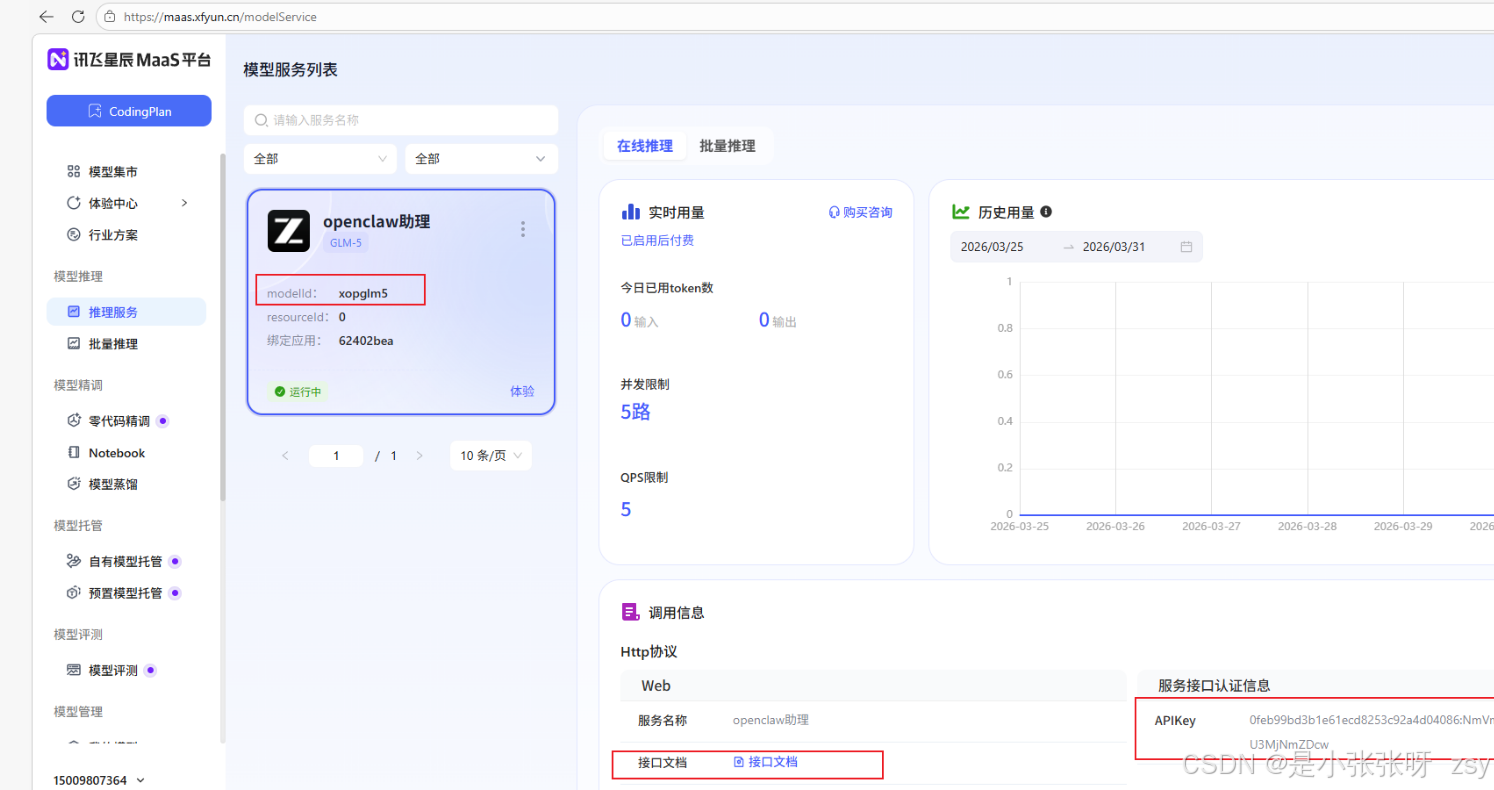Screen dimensions: 1494x790
Task: Open the 10 条/页 page size dropdown
Action: (490, 456)
